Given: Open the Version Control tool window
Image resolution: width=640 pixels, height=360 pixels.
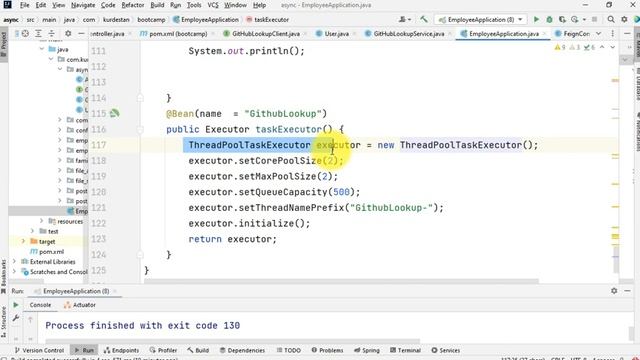Looking at the screenshot, I should point(39,350).
